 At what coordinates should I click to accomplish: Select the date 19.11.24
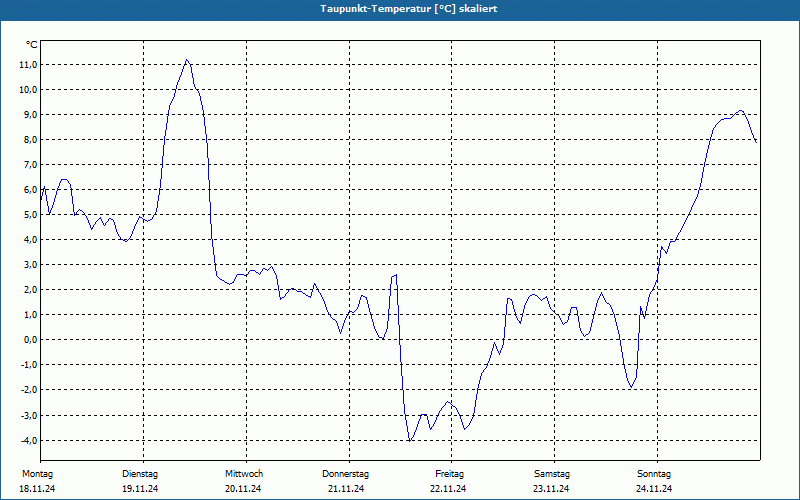click(x=140, y=489)
